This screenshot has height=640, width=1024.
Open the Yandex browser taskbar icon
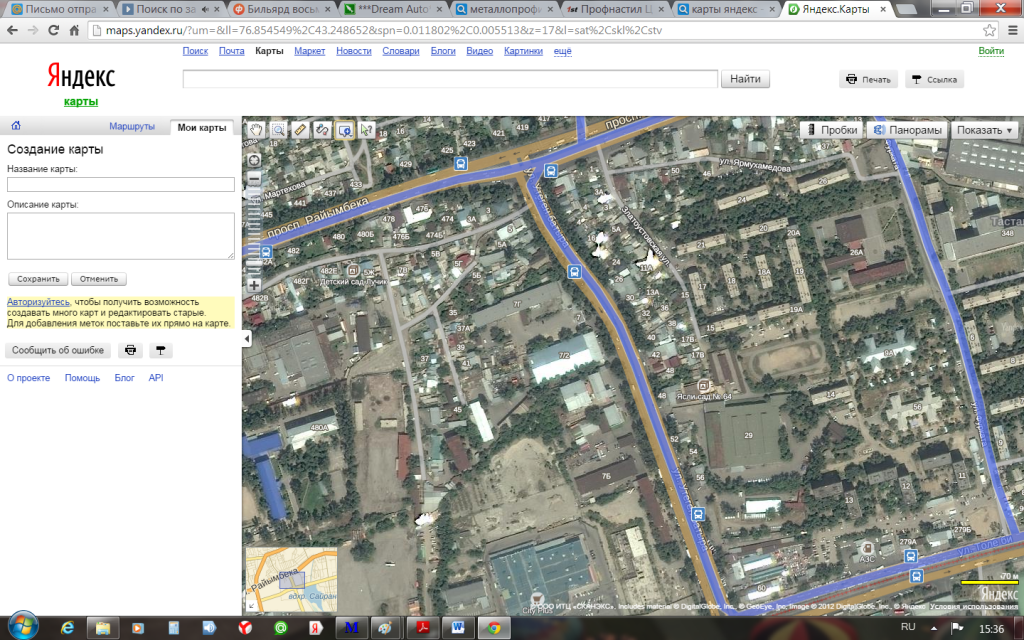(x=245, y=628)
